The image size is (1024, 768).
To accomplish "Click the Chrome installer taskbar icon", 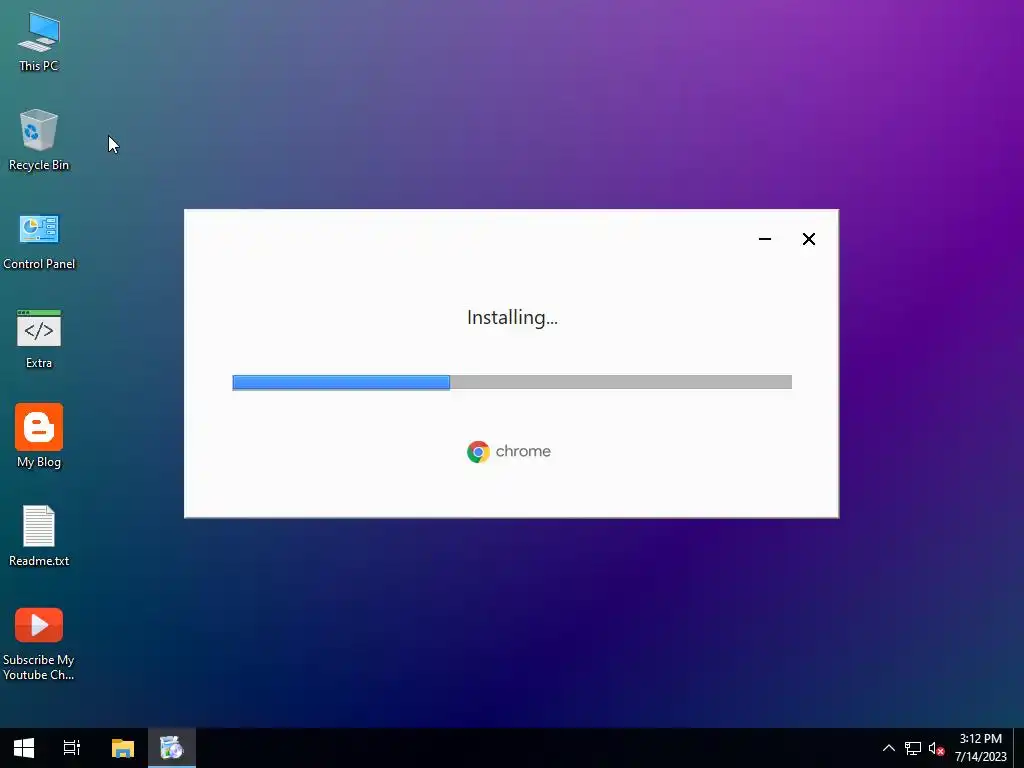I will pyautogui.click(x=172, y=748).
